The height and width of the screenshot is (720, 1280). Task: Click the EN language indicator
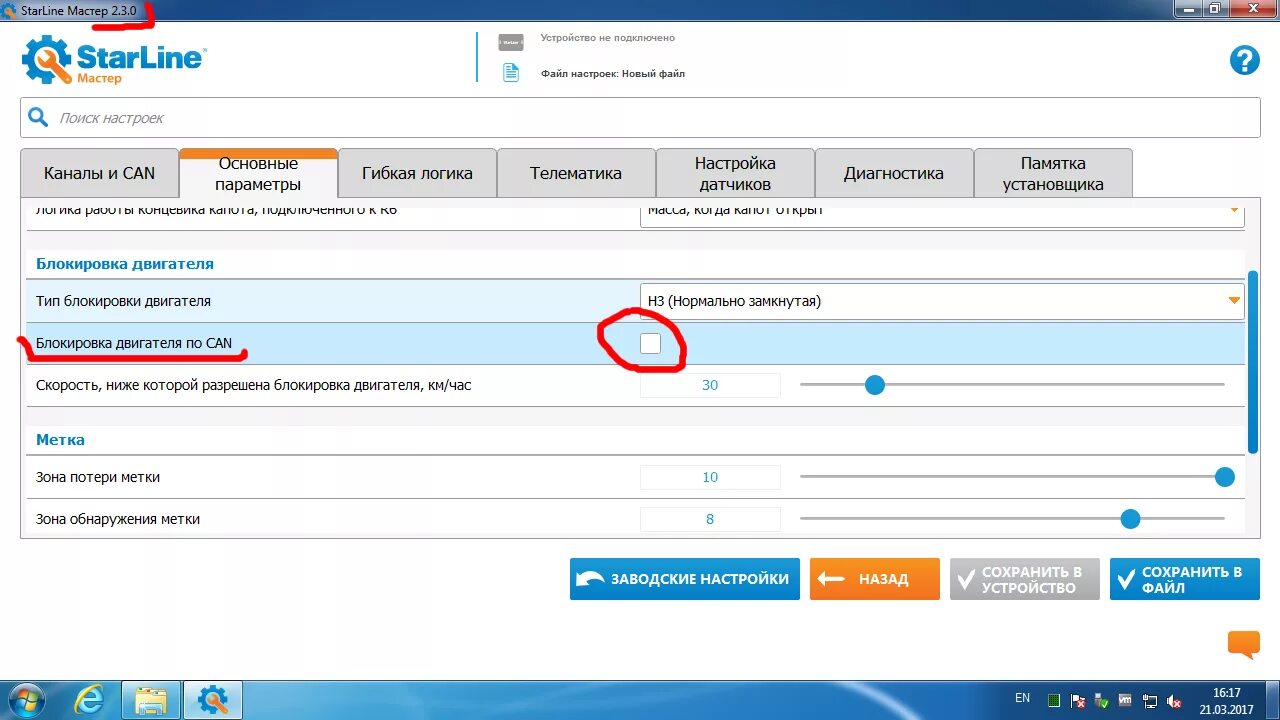[x=1022, y=698]
